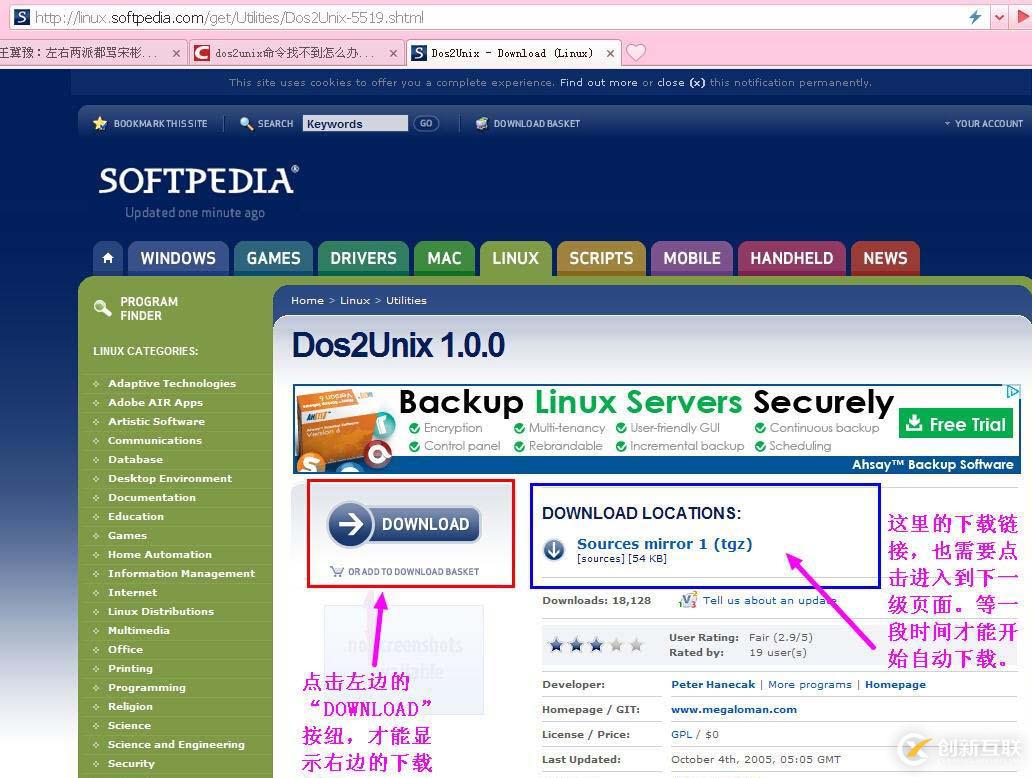Open the GAMES section tab
Screen dimensions: 1032x778
tap(273, 258)
